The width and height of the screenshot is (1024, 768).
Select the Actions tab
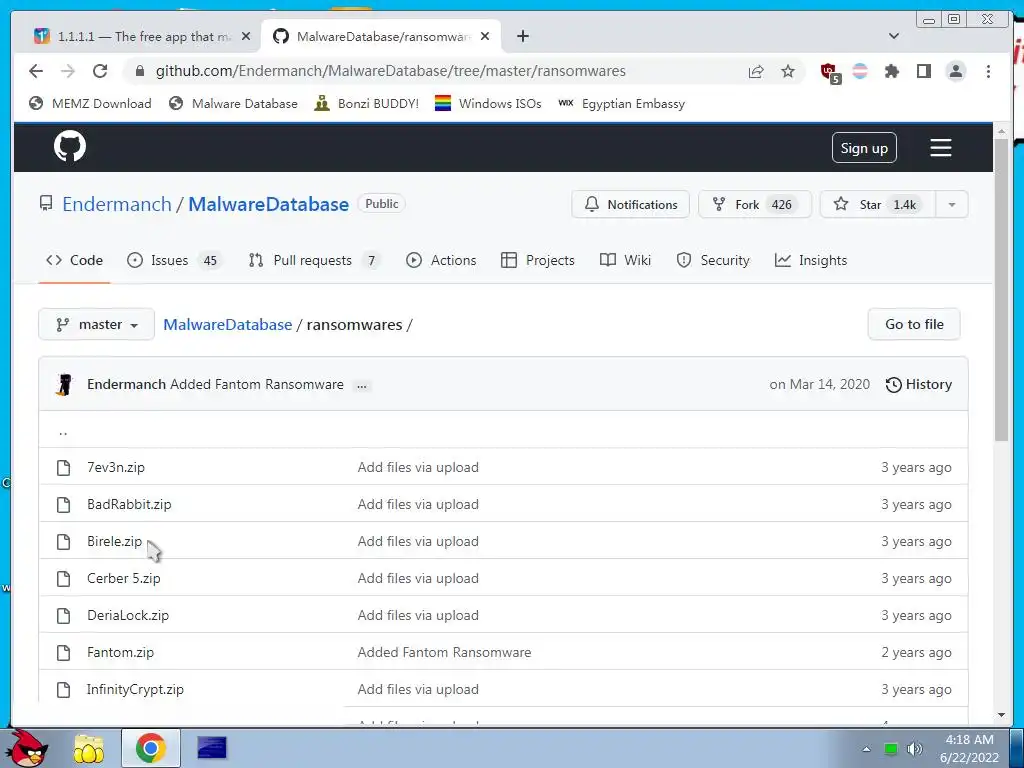pyautogui.click(x=441, y=261)
